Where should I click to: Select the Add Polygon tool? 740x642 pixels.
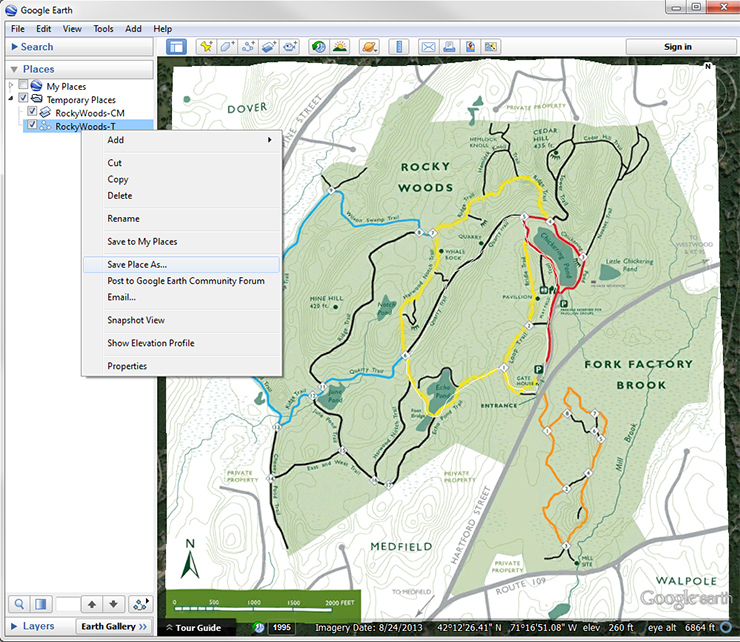click(x=227, y=46)
